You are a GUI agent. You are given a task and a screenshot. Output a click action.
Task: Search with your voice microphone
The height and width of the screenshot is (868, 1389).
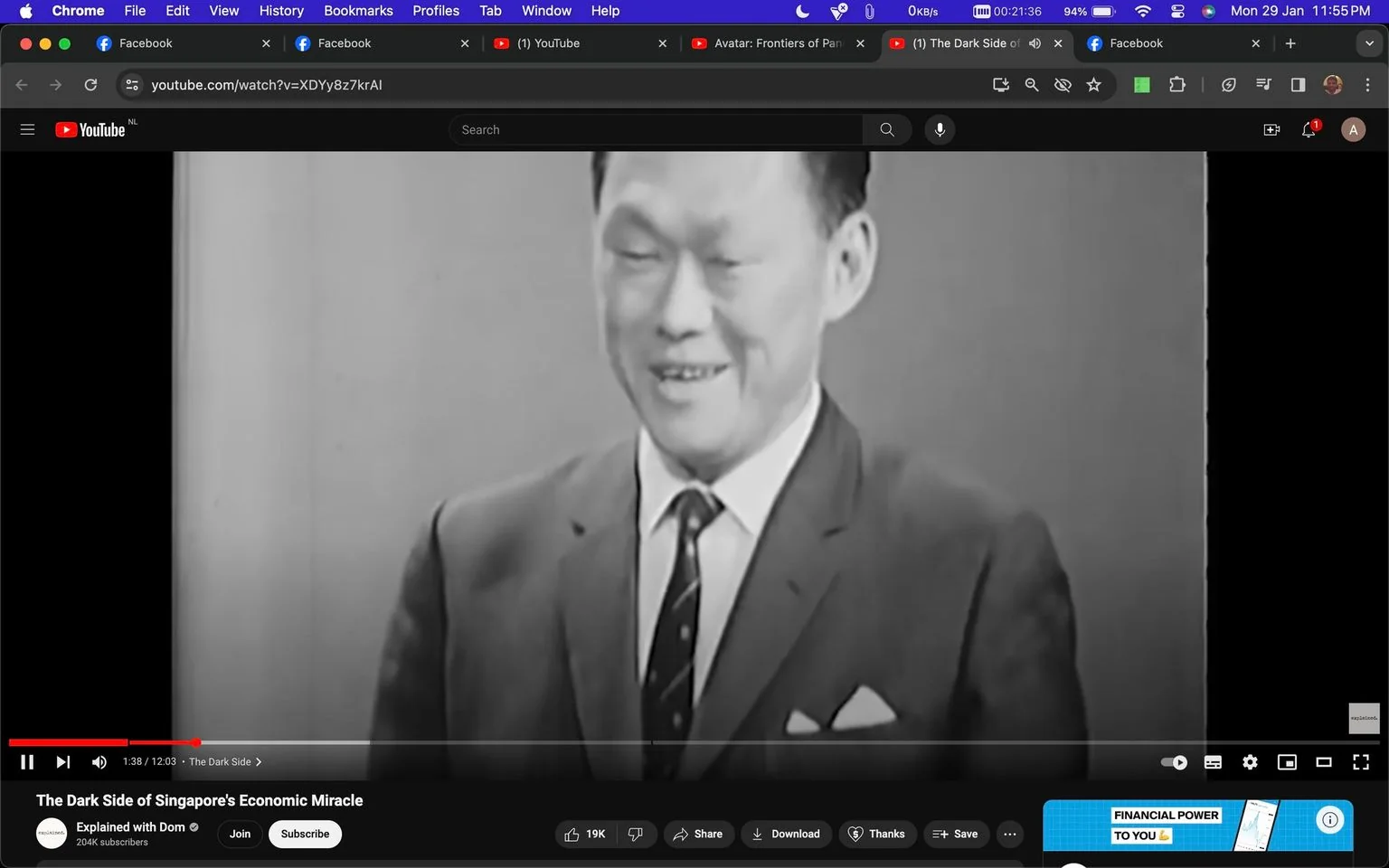click(940, 129)
